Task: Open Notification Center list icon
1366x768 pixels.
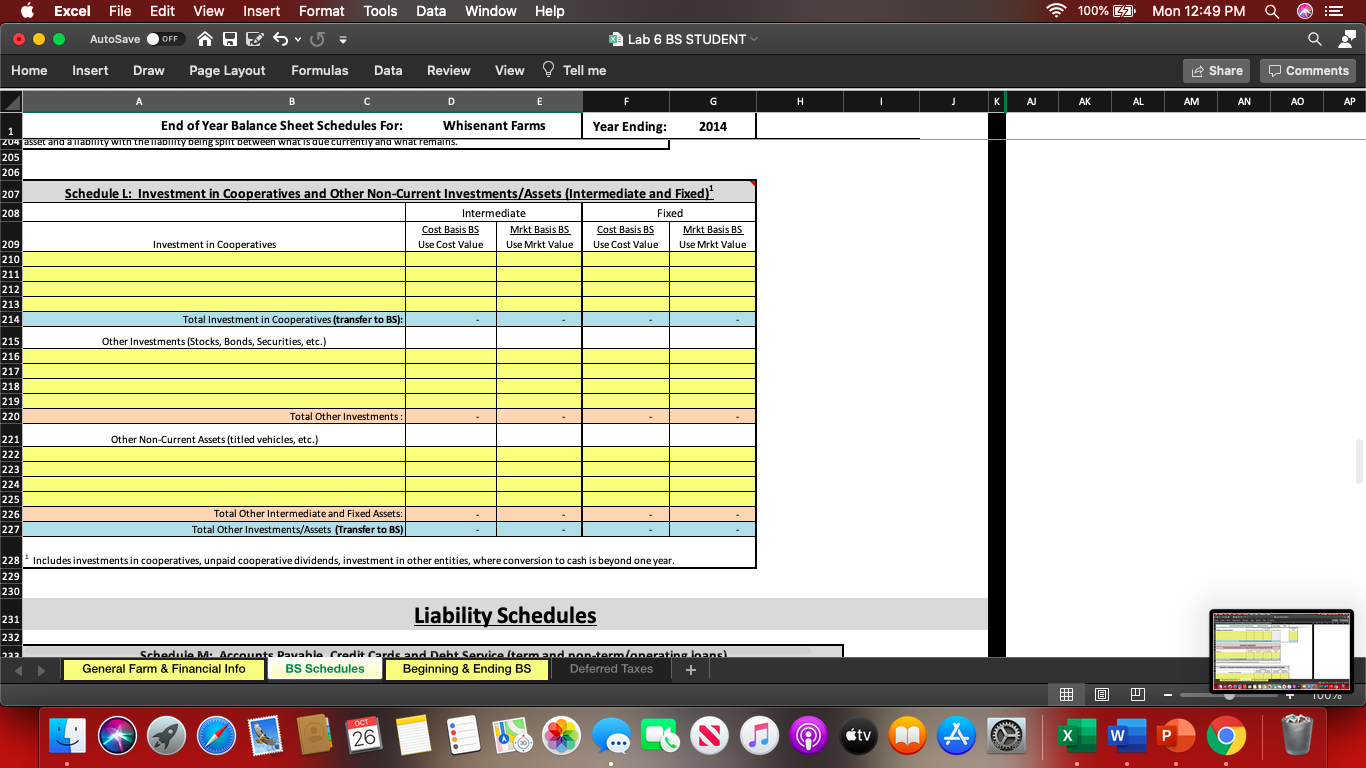Action: coord(1334,11)
